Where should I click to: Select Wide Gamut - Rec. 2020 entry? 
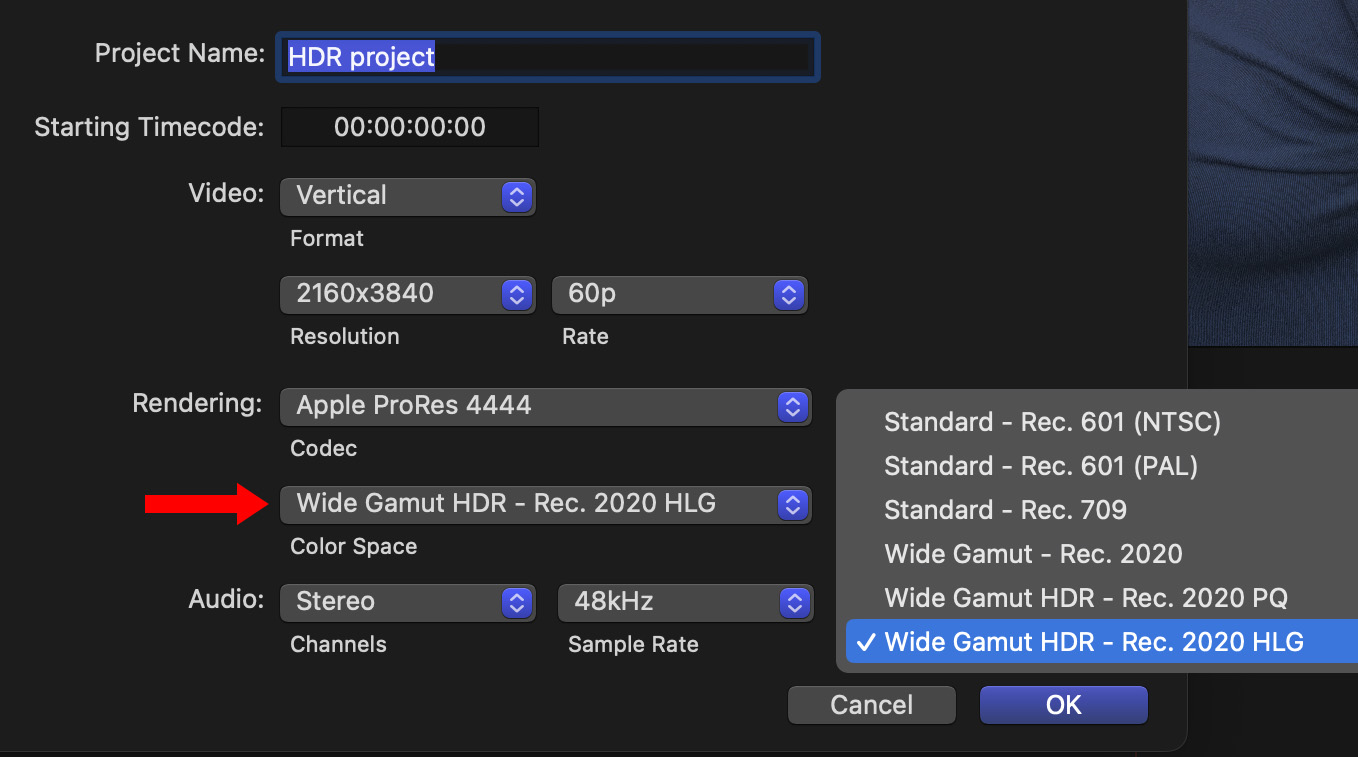(x=1033, y=554)
